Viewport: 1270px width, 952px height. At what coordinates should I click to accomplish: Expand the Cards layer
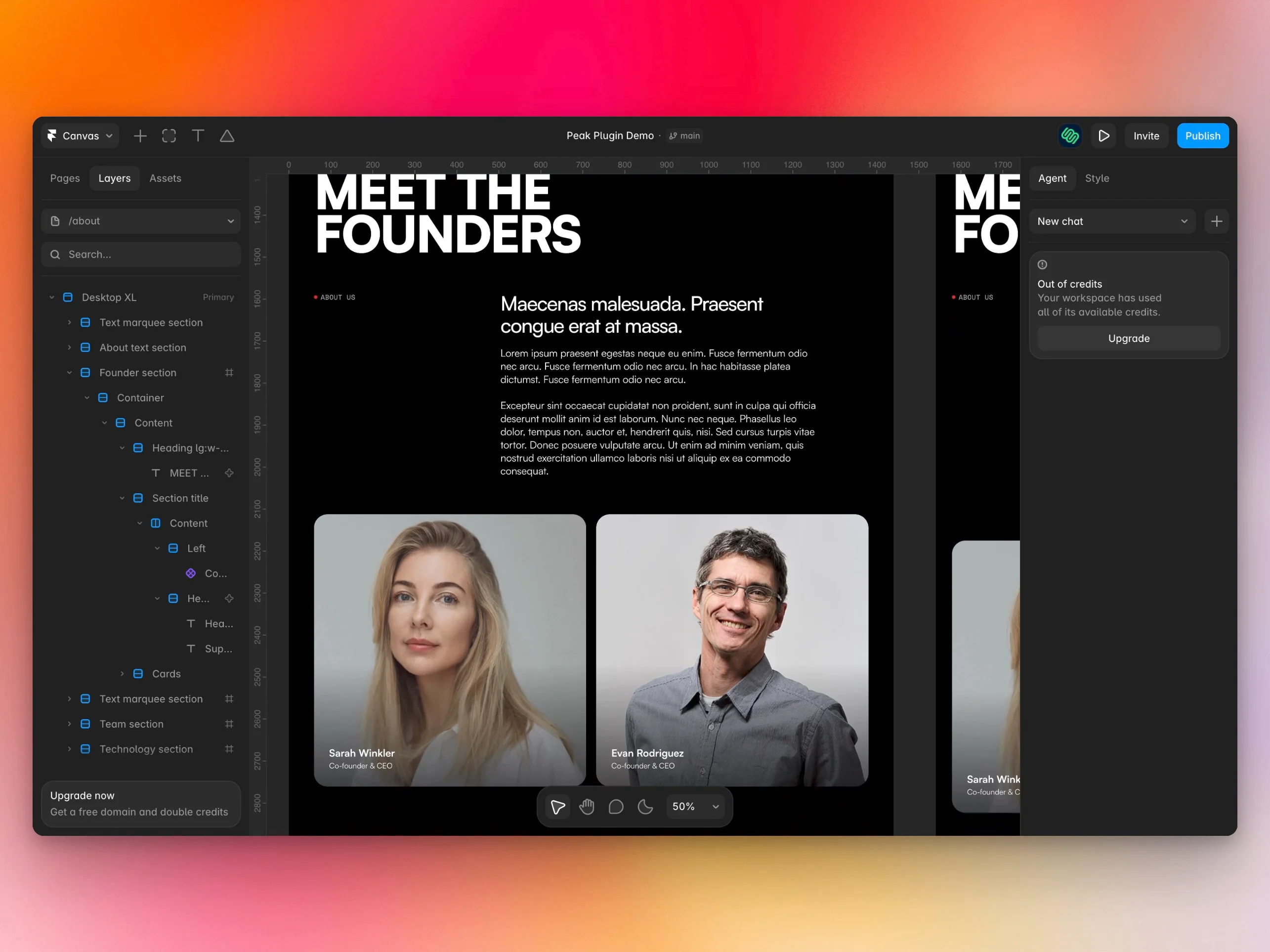pyautogui.click(x=122, y=674)
